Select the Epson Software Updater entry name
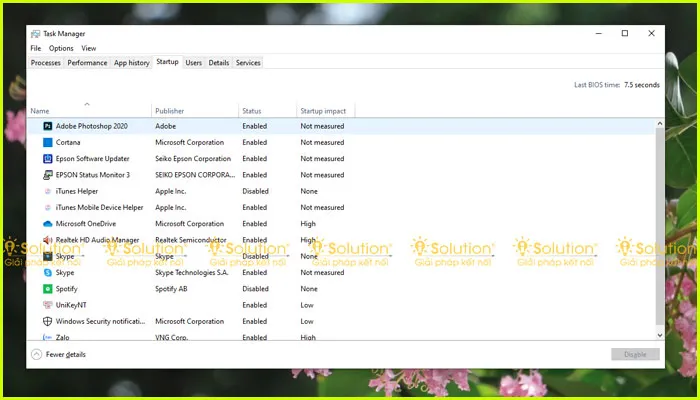Screen dimensions: 700x400 92,158
